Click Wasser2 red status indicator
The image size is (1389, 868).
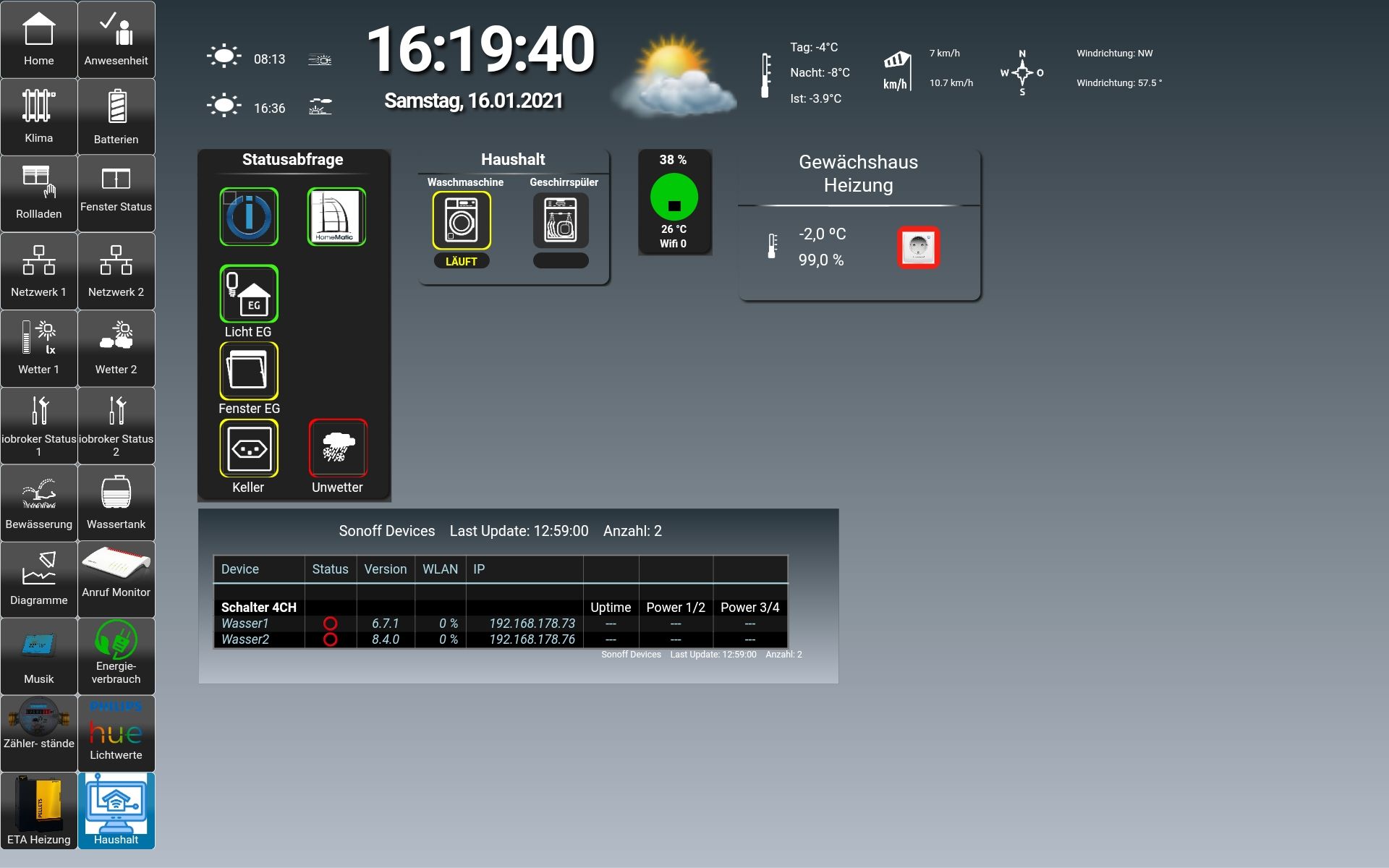pos(330,639)
